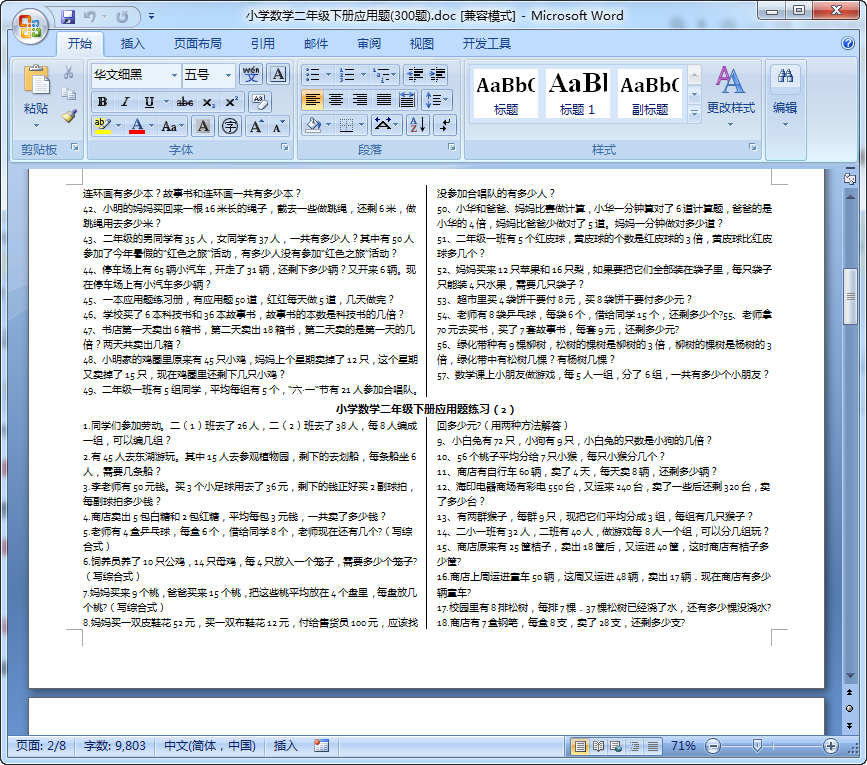Open Word Help question mark
Viewport: 867px width, 765px height.
point(848,43)
